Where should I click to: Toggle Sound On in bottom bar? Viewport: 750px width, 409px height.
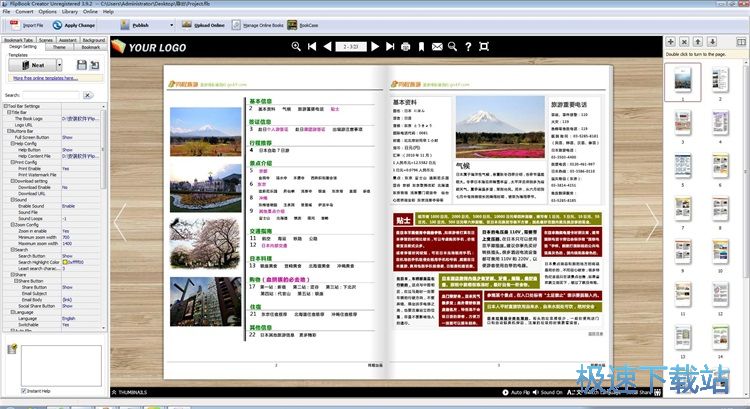(548, 392)
